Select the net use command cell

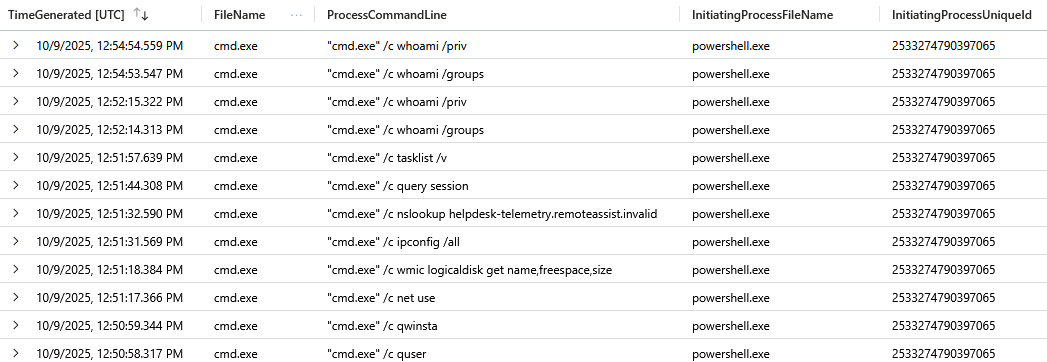382,298
